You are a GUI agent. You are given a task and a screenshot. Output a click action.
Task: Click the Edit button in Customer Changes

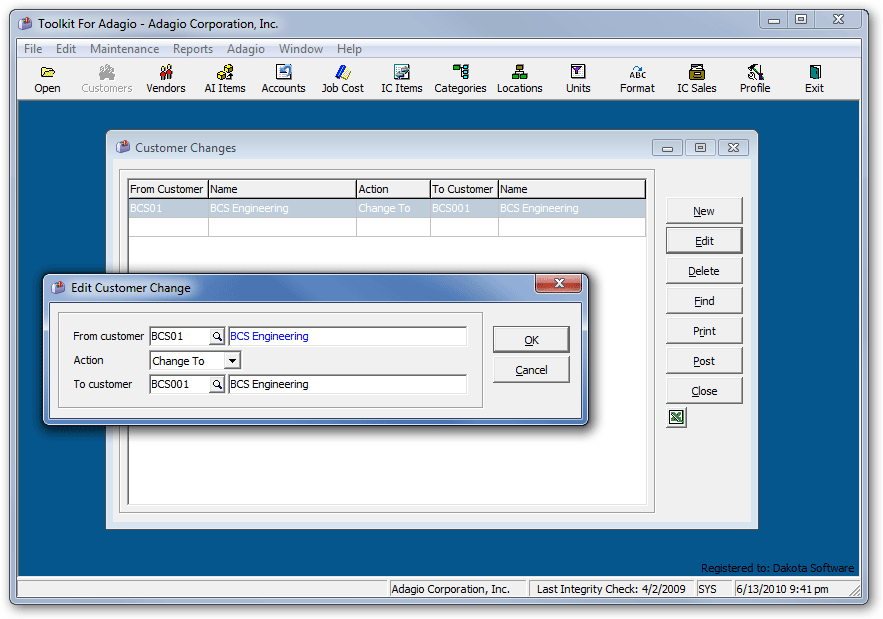[704, 241]
